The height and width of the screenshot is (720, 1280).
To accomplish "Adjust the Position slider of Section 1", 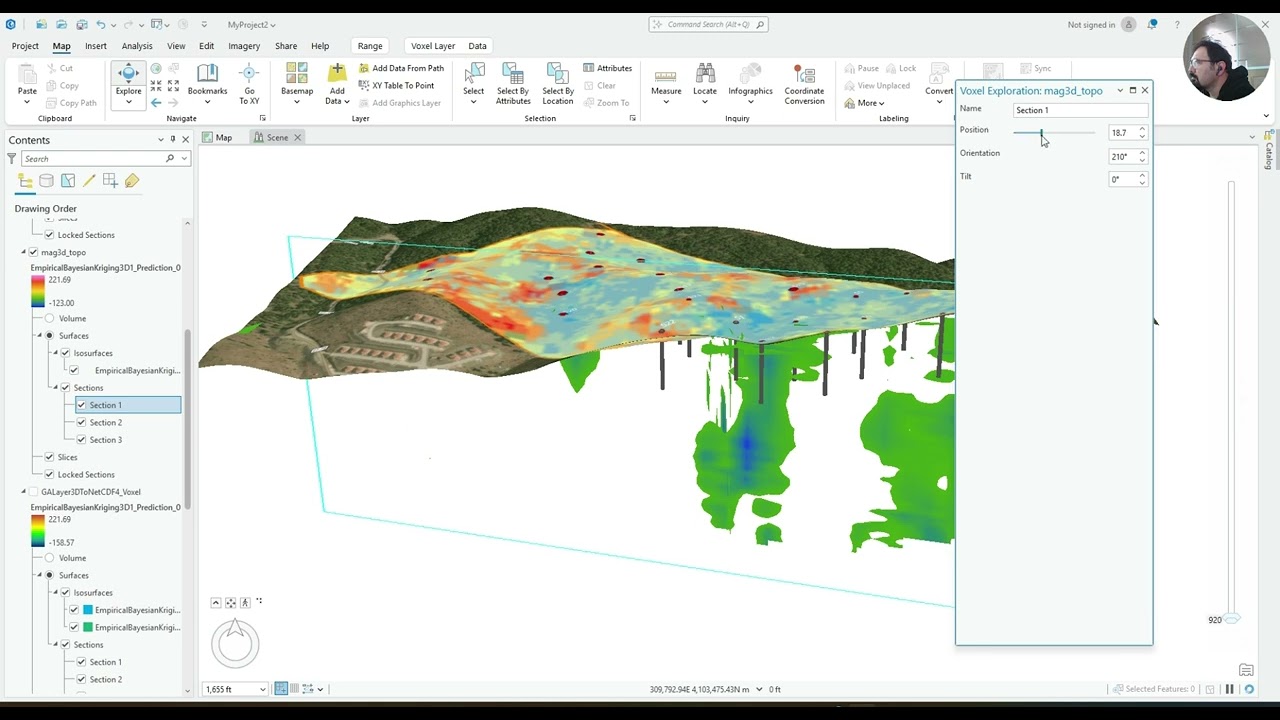I will click(1041, 133).
